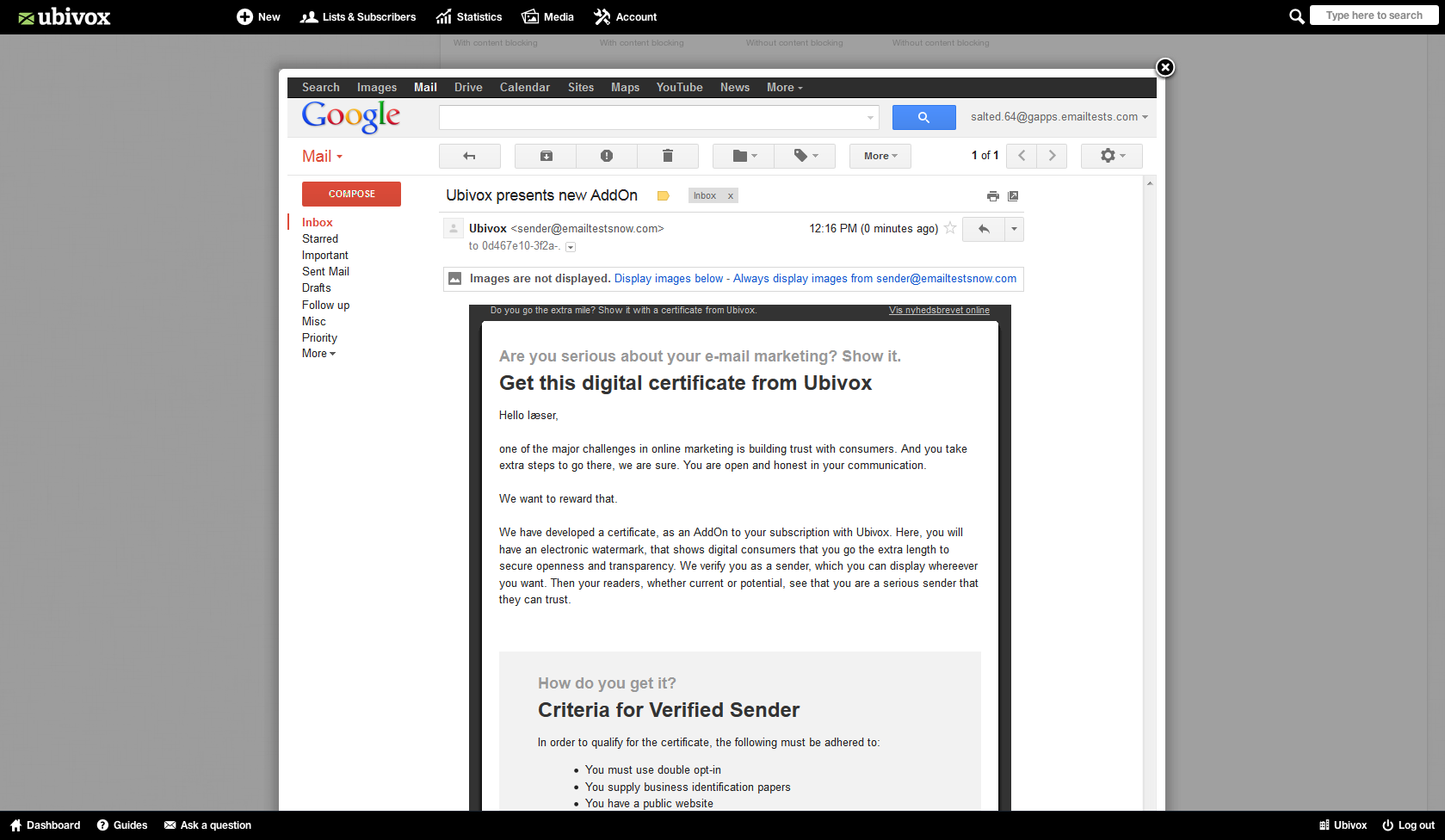Click Ask a question in footer
This screenshot has width=1445, height=840.
click(x=207, y=825)
